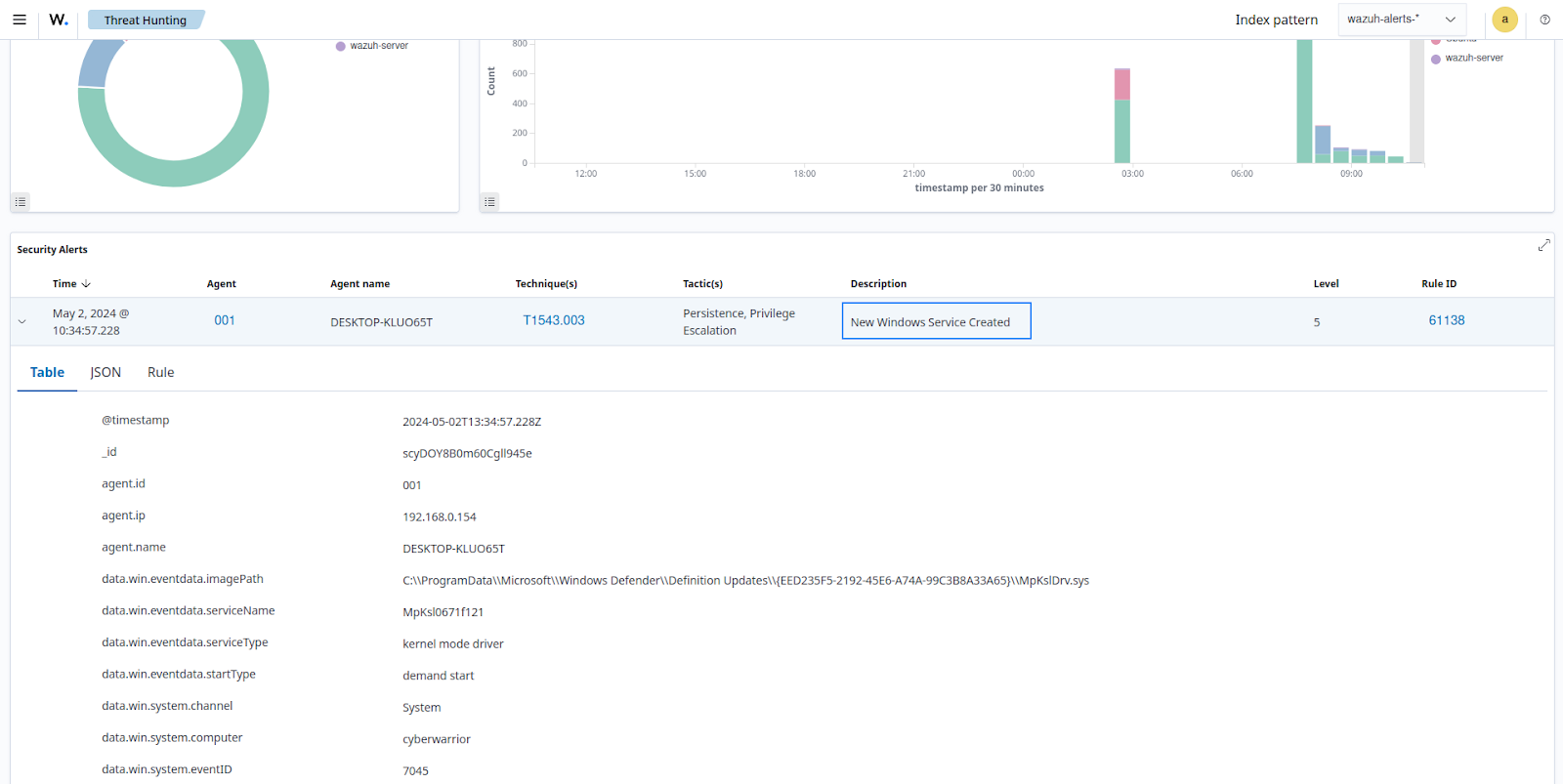The height and width of the screenshot is (784, 1563).
Task: Click the Threat Hunting breadcrumb
Action: pos(146,20)
